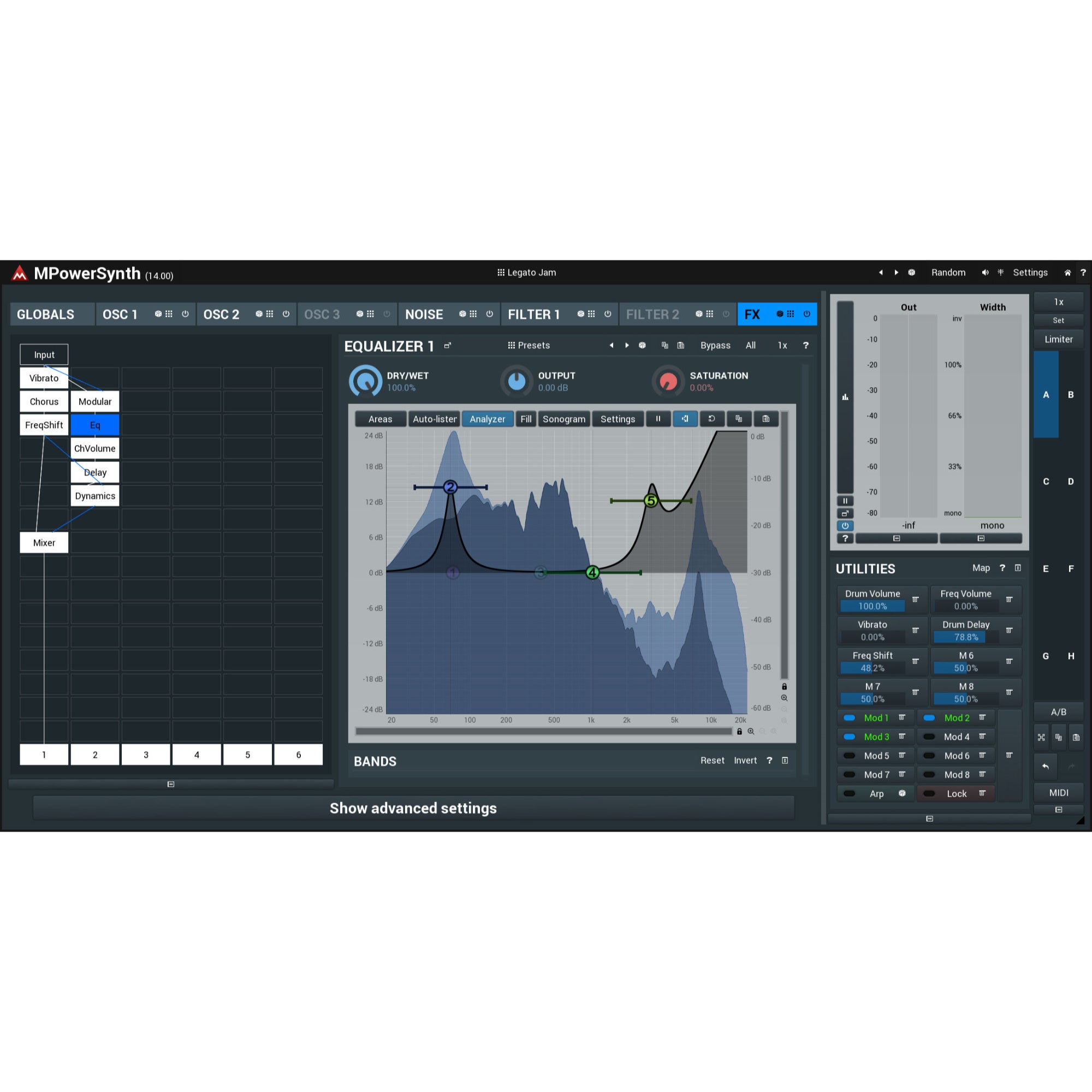The image size is (1092, 1092).
Task: Switch to the NOISE tab
Action: (424, 314)
